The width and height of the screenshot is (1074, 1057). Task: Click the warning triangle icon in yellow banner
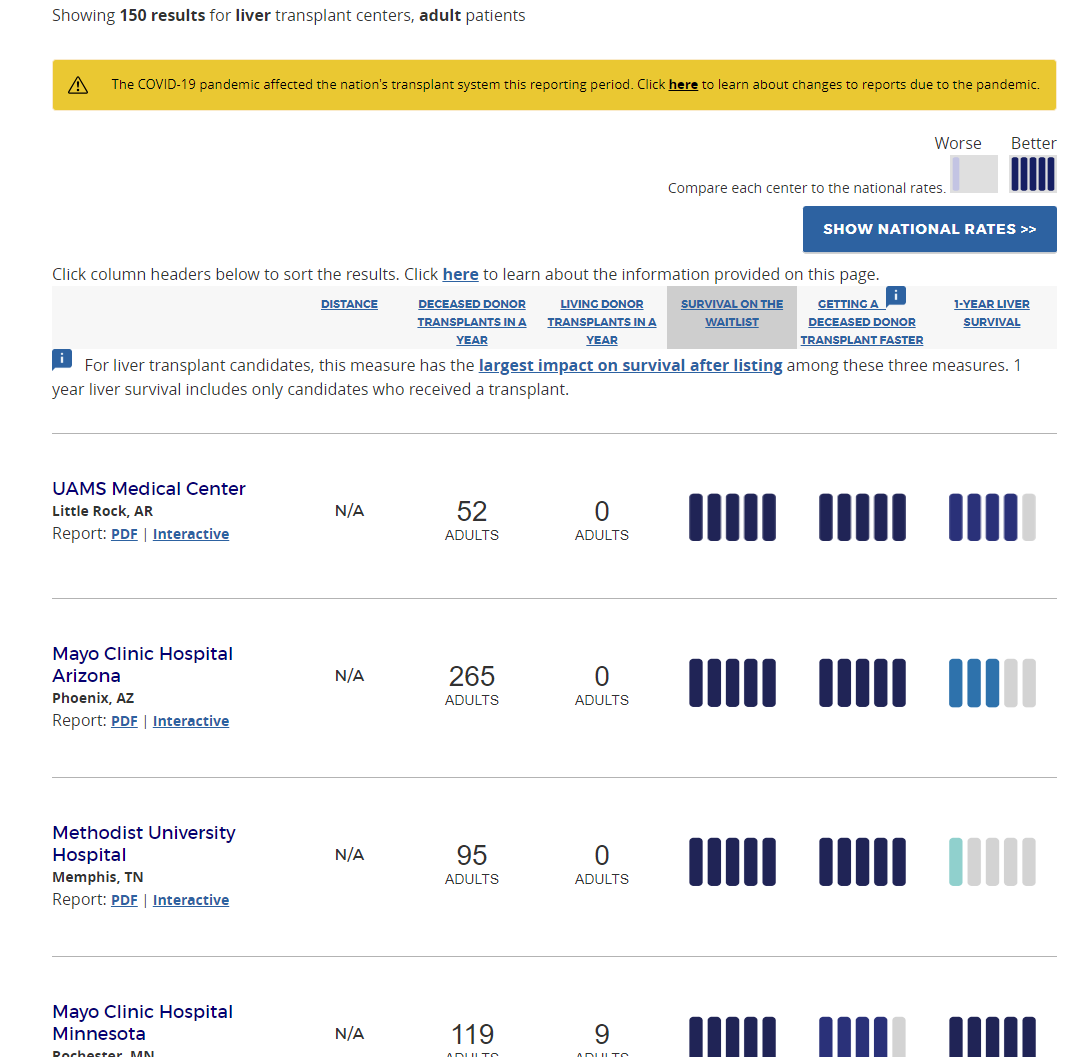78,85
